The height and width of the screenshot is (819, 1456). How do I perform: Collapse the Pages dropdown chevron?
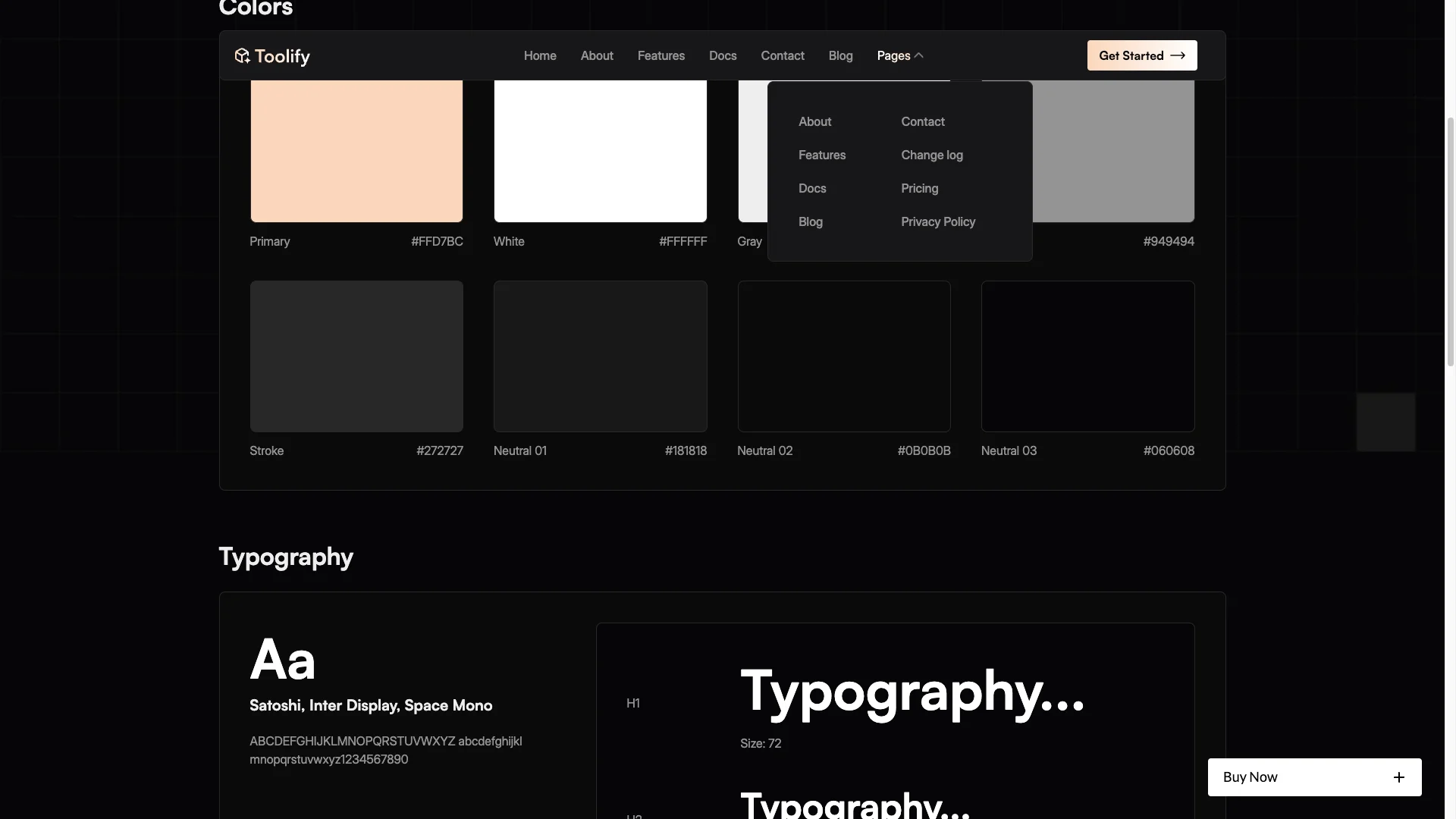click(x=918, y=55)
